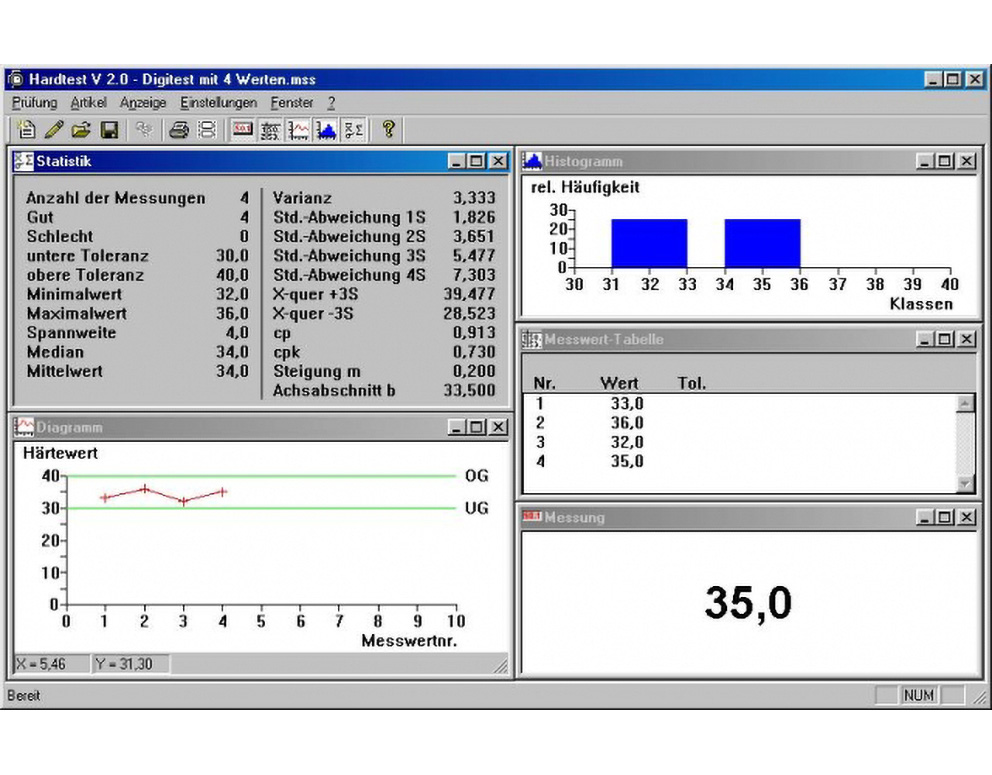
Task: Toggle the Statistik sigma toolbar icon
Action: [x=354, y=130]
